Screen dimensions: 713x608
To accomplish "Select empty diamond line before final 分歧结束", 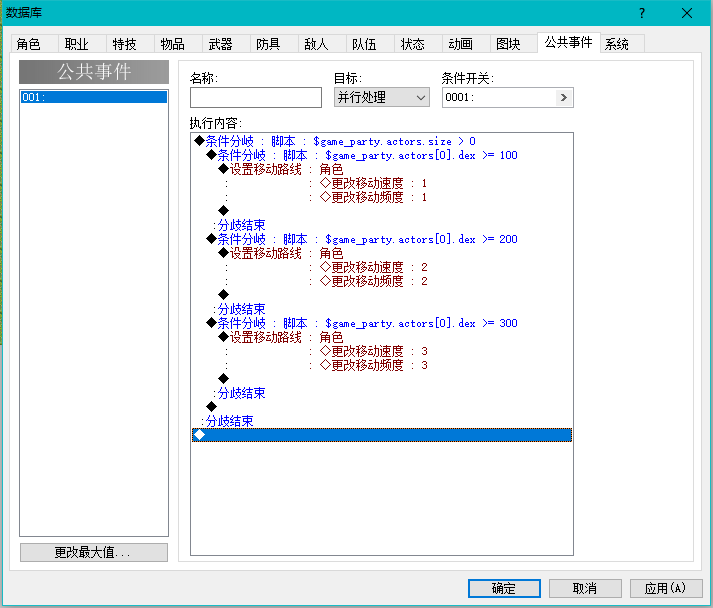I will (x=382, y=407).
